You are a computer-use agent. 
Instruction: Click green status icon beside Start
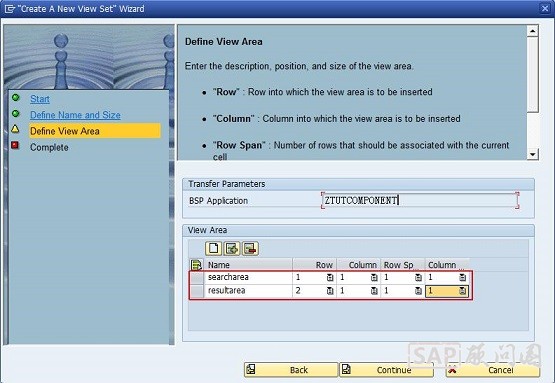[16, 97]
